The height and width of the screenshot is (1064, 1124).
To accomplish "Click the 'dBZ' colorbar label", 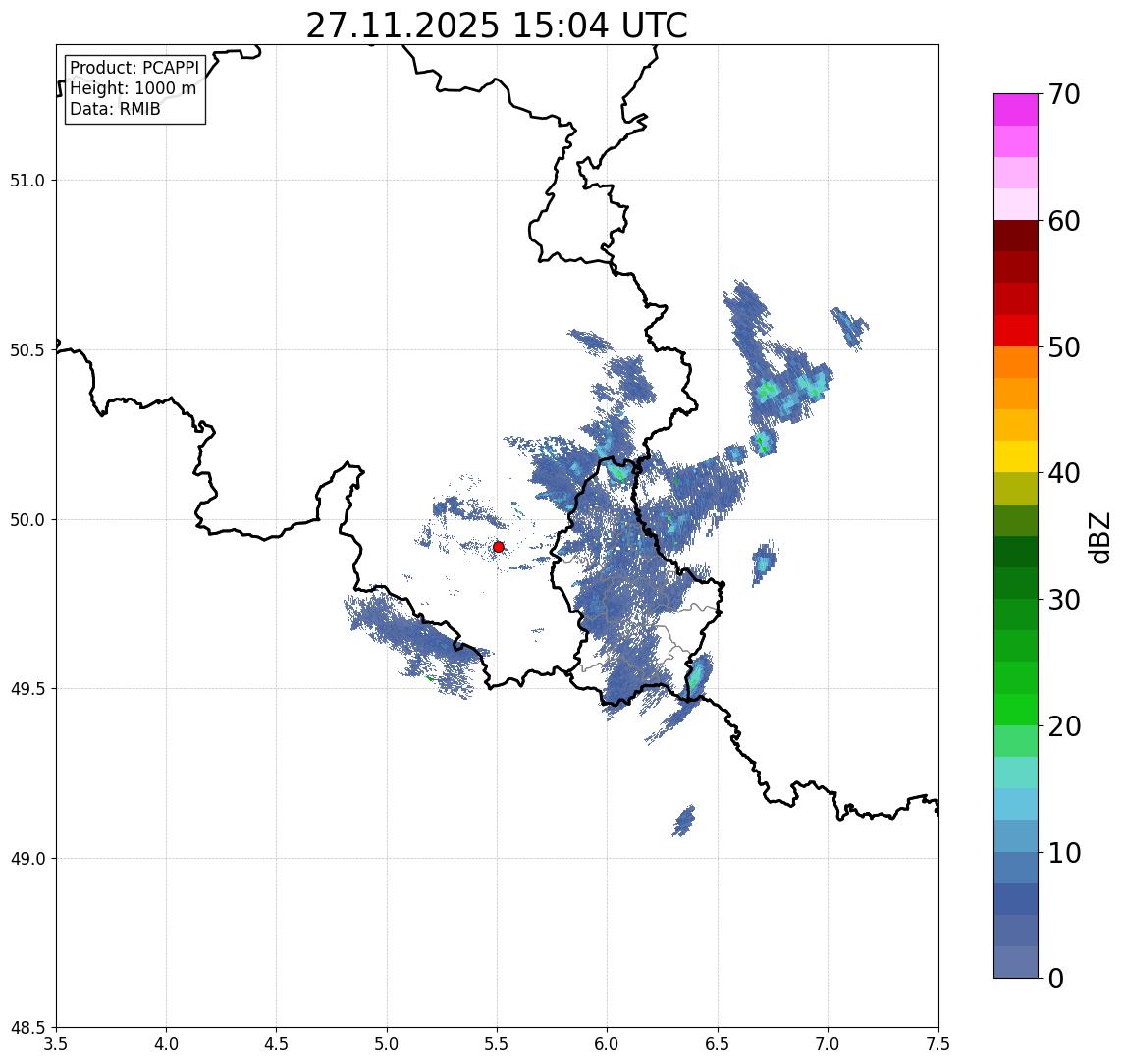I will pyautogui.click(x=1098, y=536).
